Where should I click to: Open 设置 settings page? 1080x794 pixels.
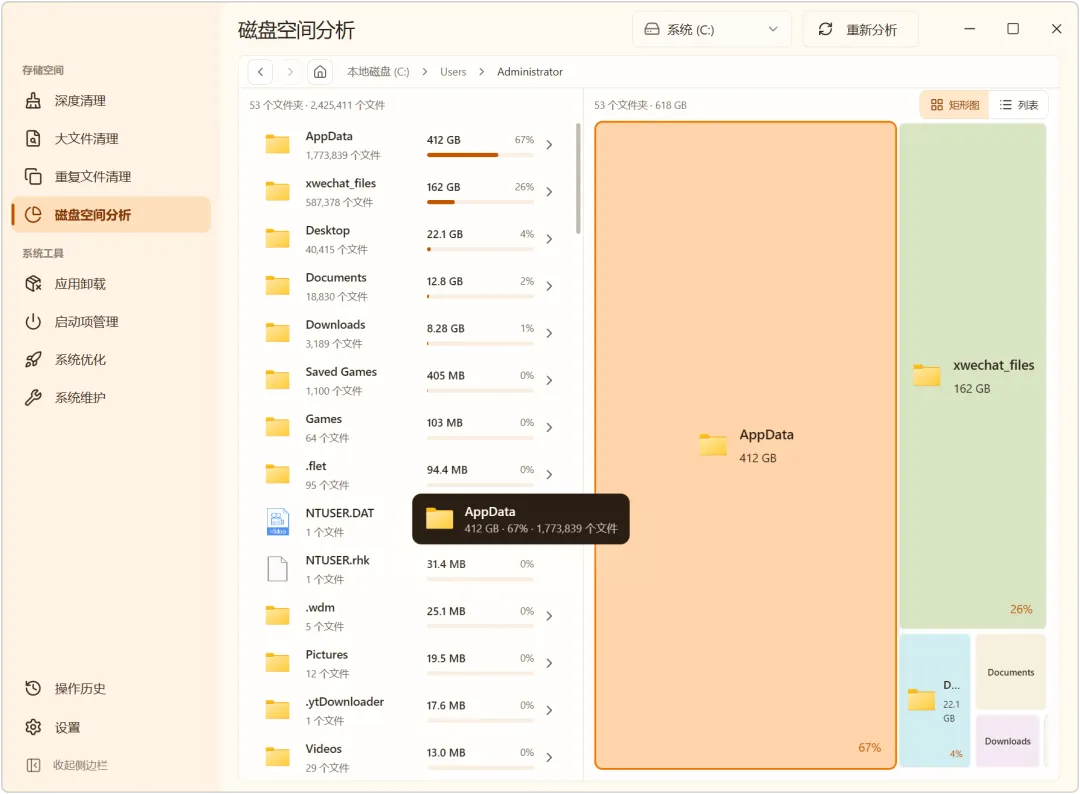tap(111, 727)
